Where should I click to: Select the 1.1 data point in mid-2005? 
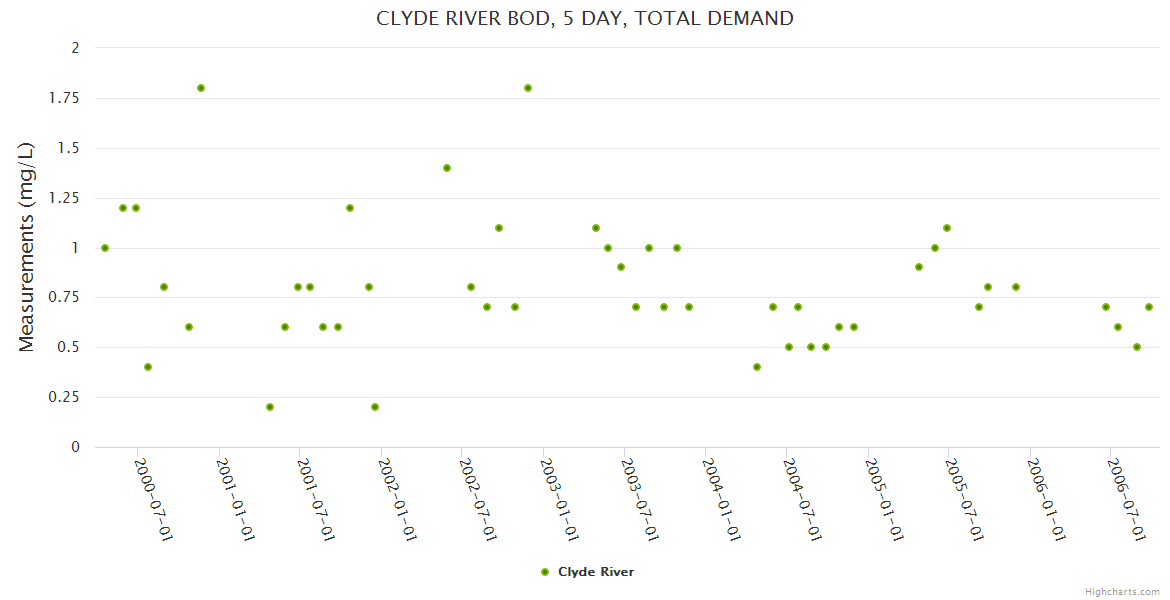click(947, 228)
